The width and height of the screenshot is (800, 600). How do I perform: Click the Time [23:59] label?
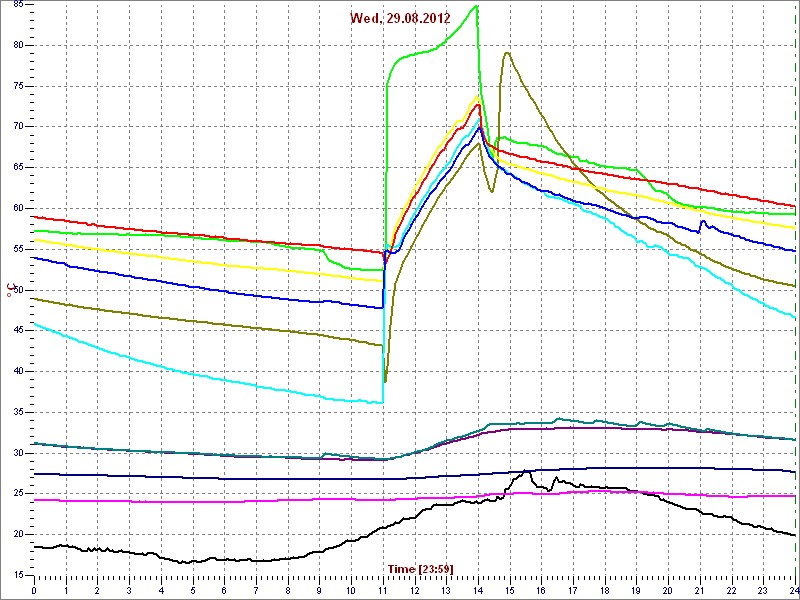click(420, 569)
